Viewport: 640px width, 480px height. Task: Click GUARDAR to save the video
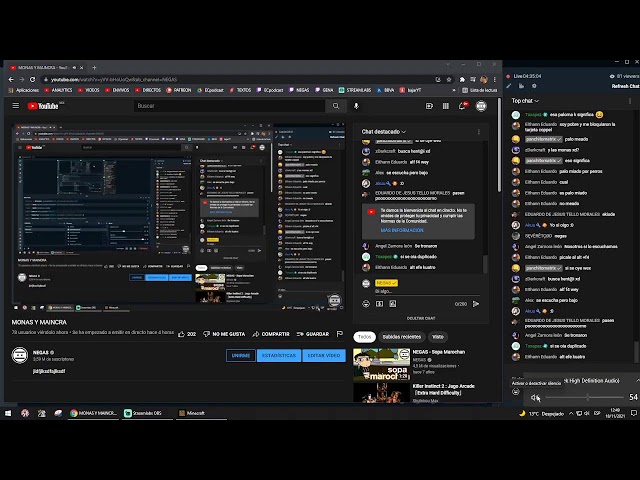[x=313, y=334]
